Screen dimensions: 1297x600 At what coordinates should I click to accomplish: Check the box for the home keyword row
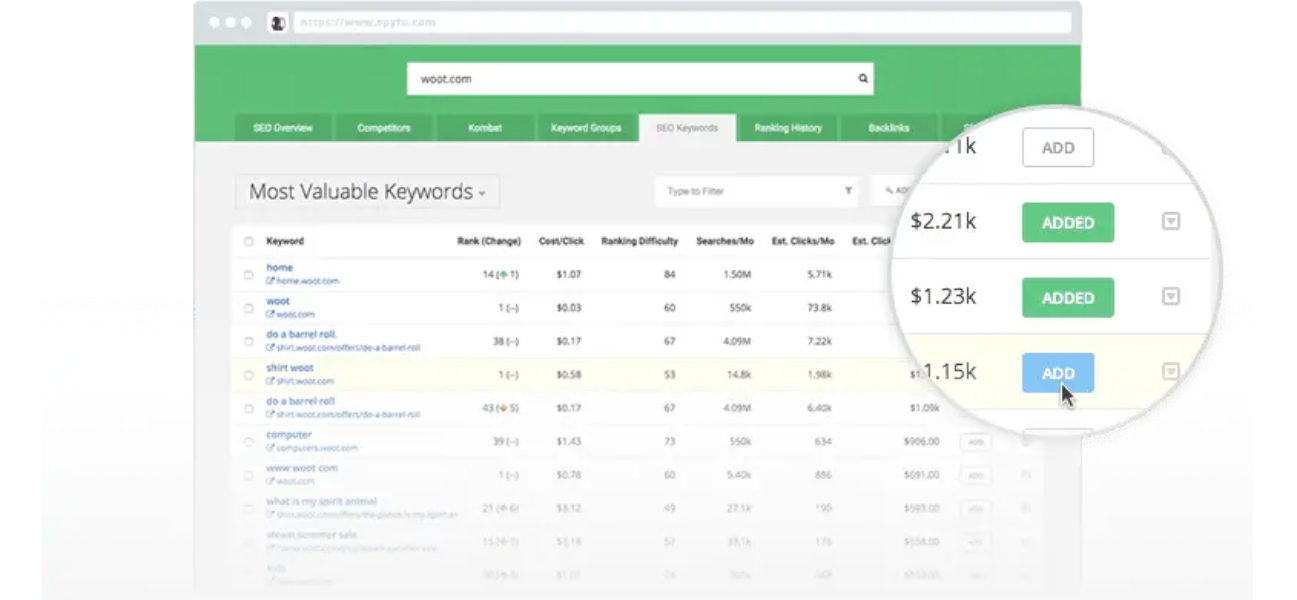(x=248, y=275)
